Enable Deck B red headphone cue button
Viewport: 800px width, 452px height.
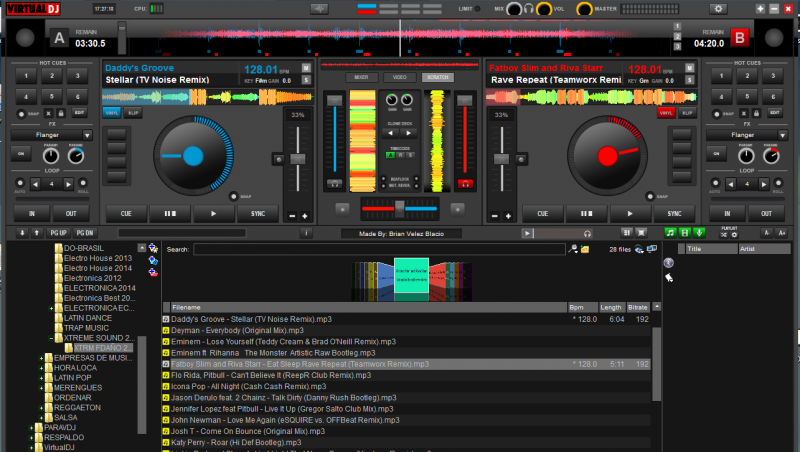point(465,184)
